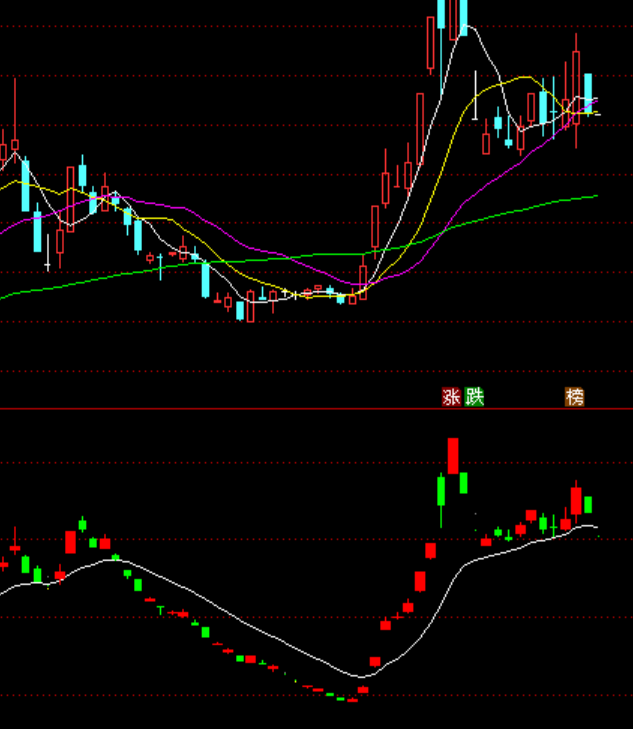Screen dimensions: 633x729
Task: Click the lowest cyan candle at price trough
Action: tap(239, 310)
